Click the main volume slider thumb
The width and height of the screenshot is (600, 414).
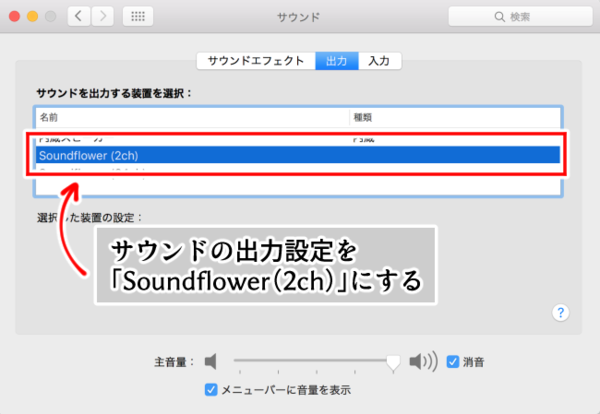coord(393,362)
